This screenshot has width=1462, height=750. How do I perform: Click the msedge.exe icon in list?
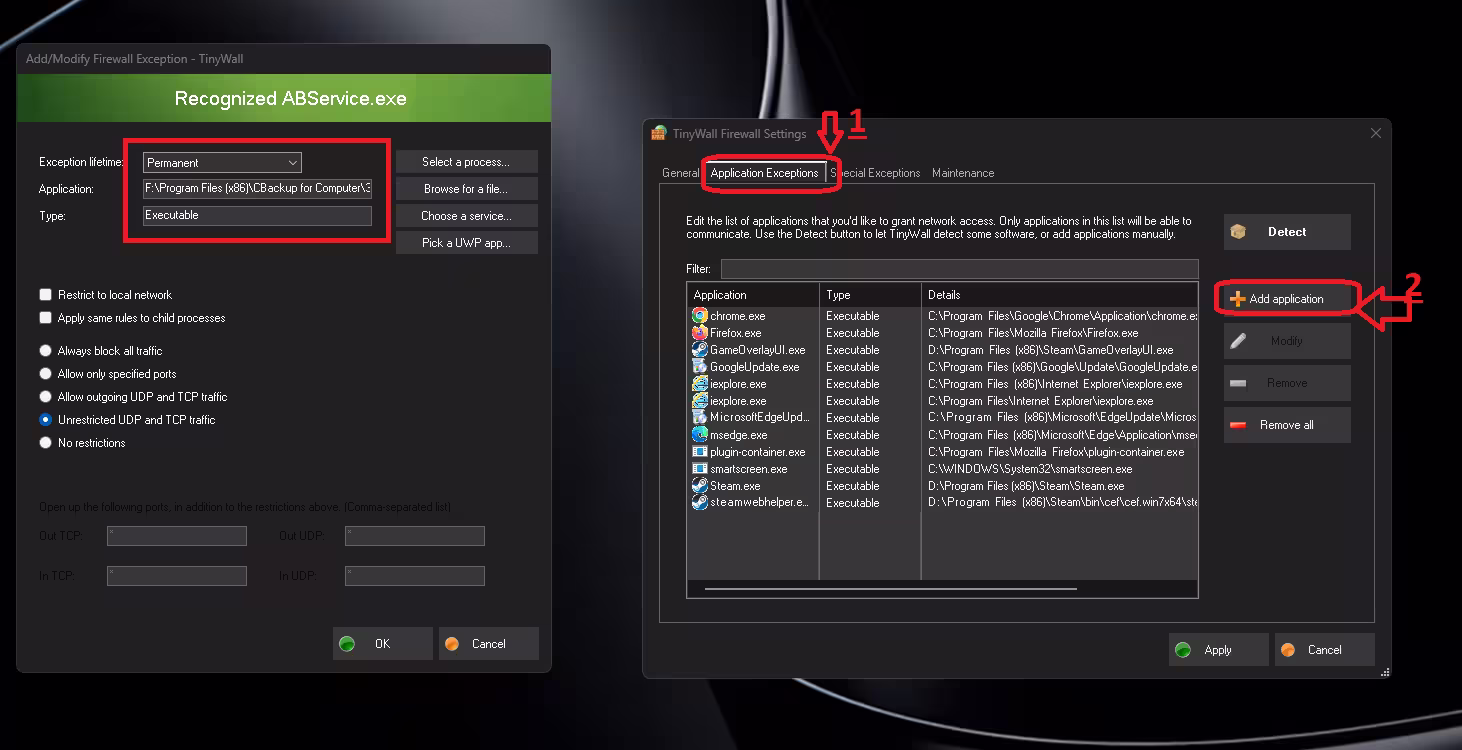click(x=700, y=435)
